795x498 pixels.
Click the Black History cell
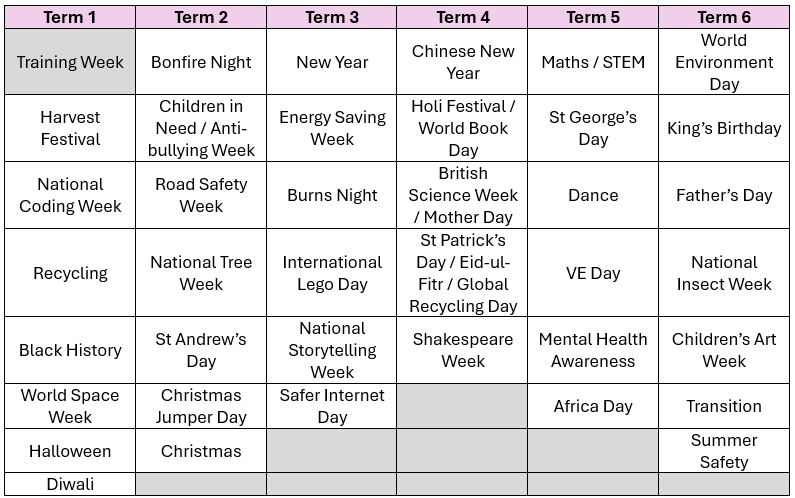coord(70,350)
